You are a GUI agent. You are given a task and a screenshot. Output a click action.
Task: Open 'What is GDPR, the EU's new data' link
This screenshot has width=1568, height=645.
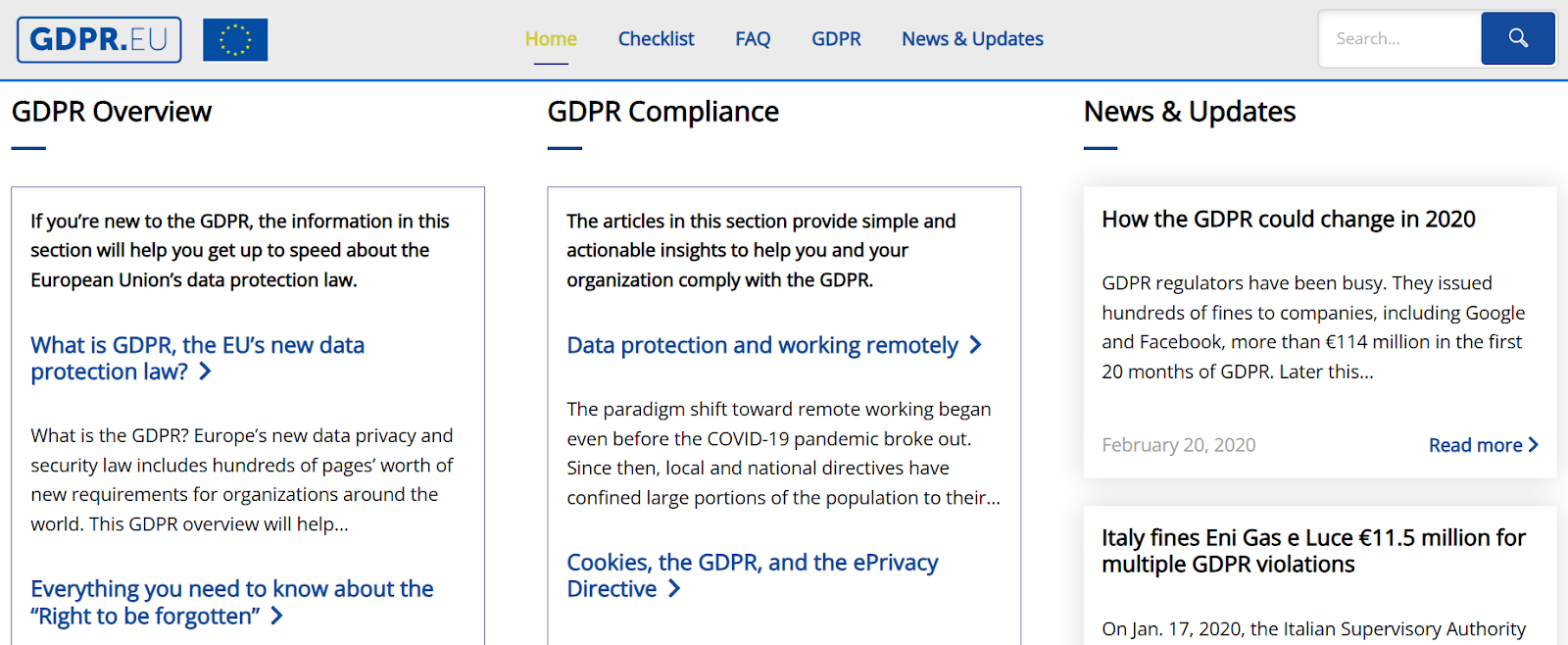197,345
